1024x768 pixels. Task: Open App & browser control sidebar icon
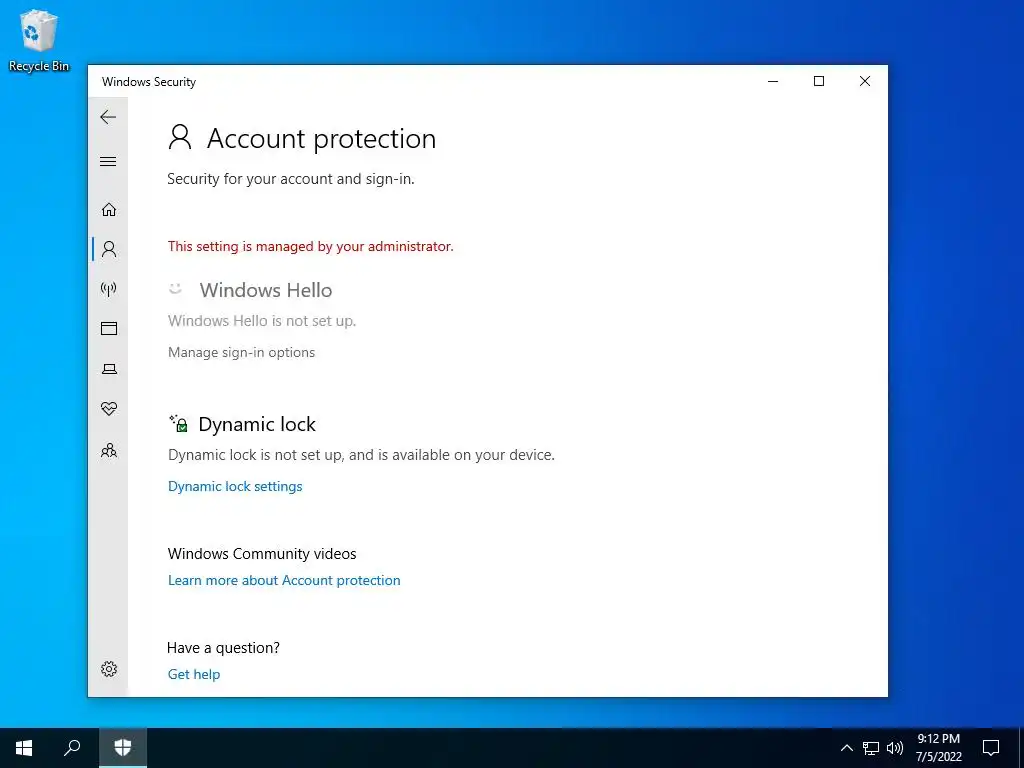point(109,328)
